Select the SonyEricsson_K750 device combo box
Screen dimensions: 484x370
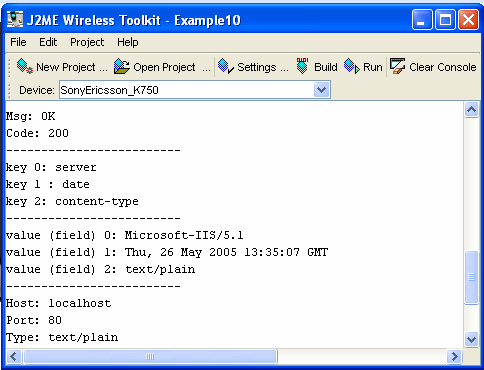point(195,90)
